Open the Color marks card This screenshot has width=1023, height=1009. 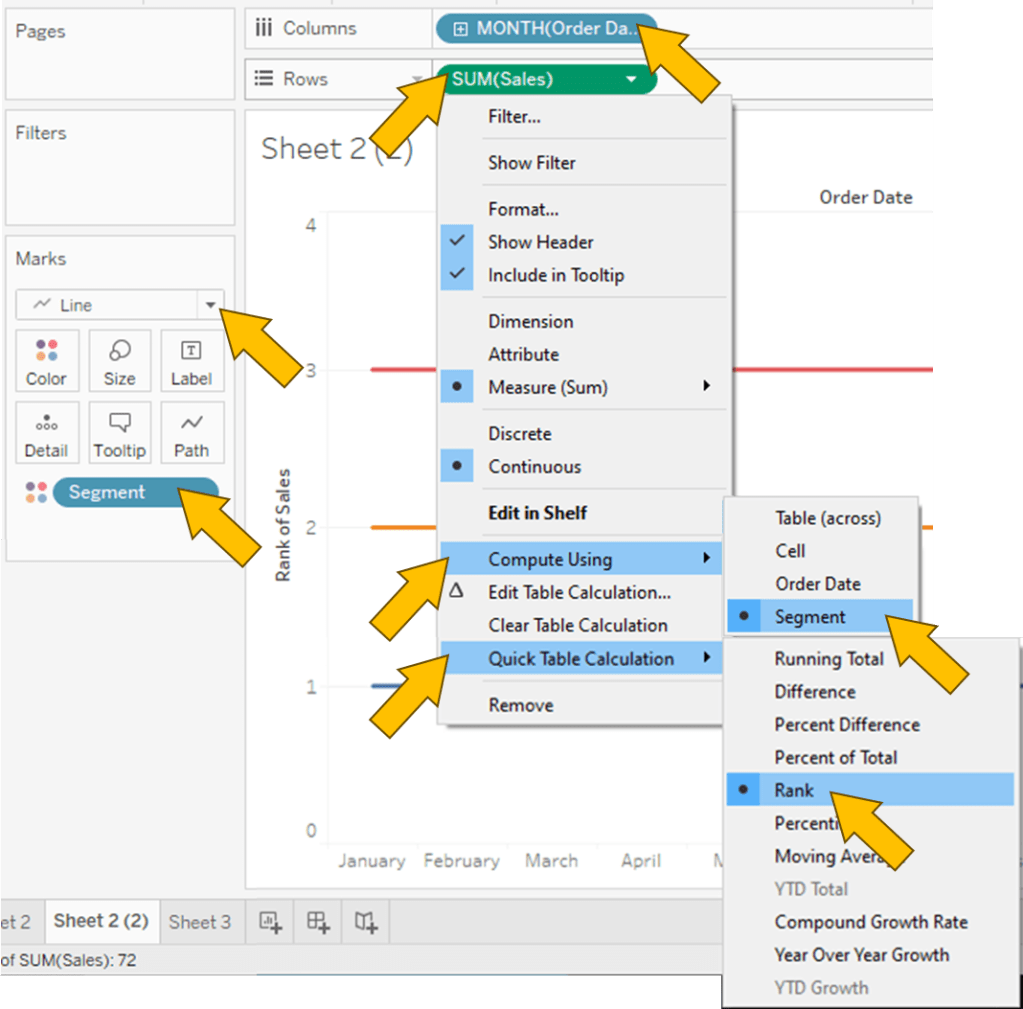click(x=46, y=361)
